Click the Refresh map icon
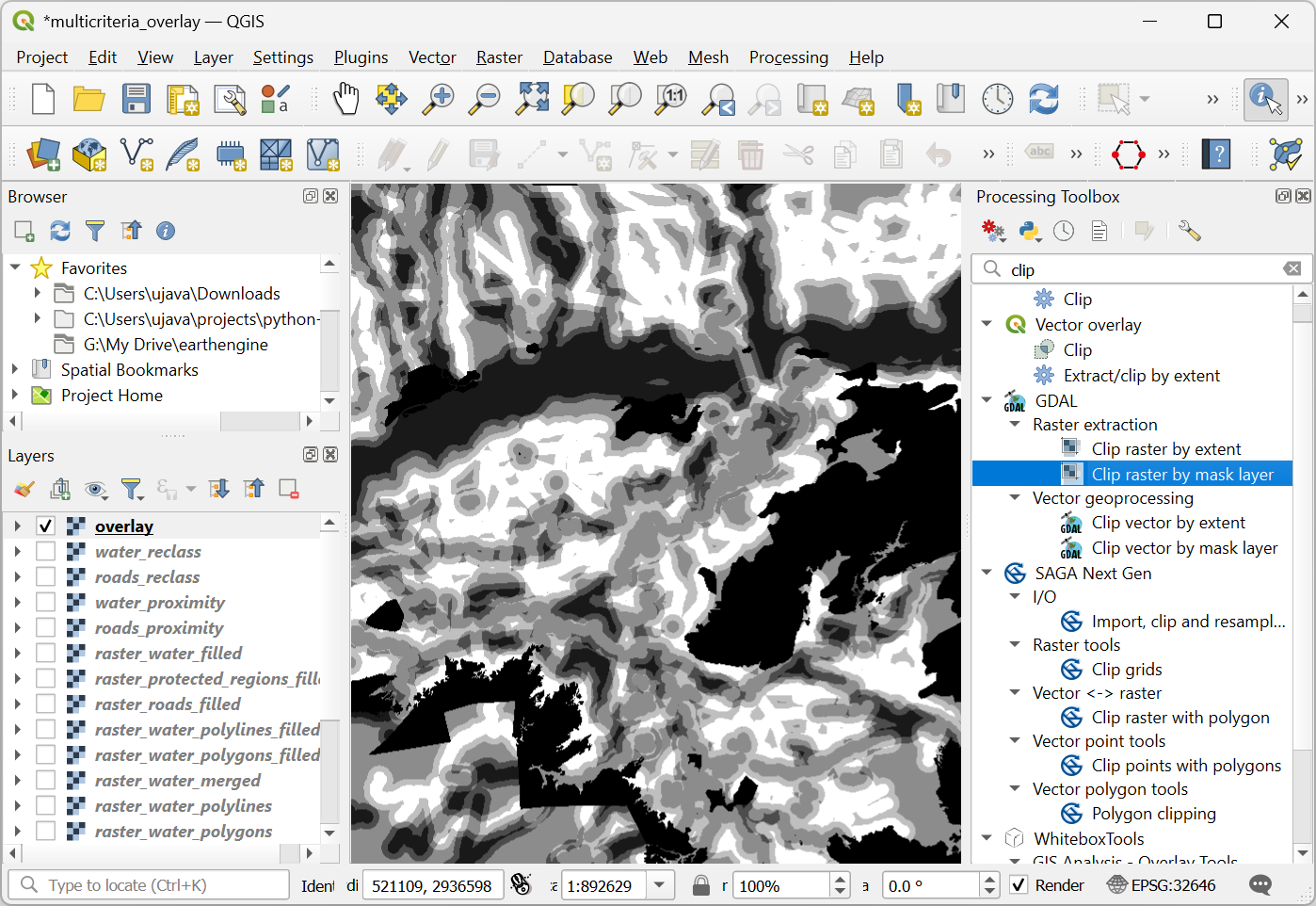 [1043, 99]
